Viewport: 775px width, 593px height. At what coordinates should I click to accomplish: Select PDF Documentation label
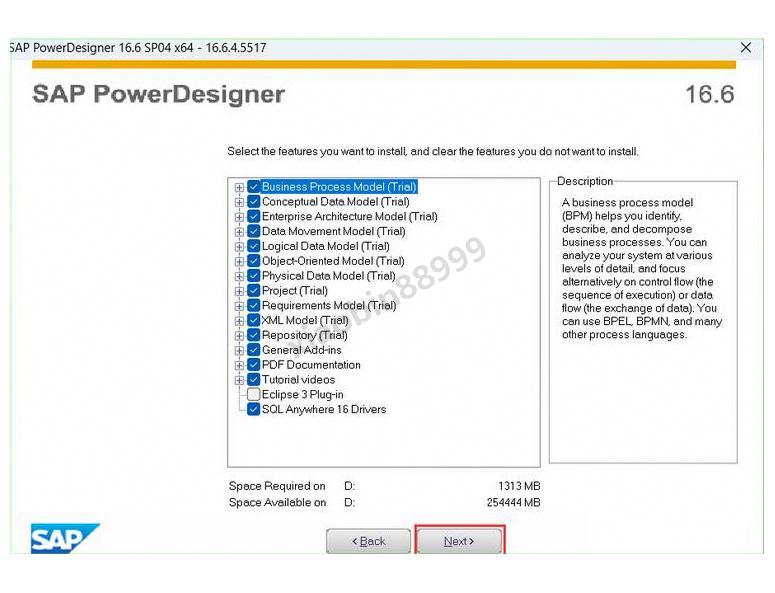point(311,365)
